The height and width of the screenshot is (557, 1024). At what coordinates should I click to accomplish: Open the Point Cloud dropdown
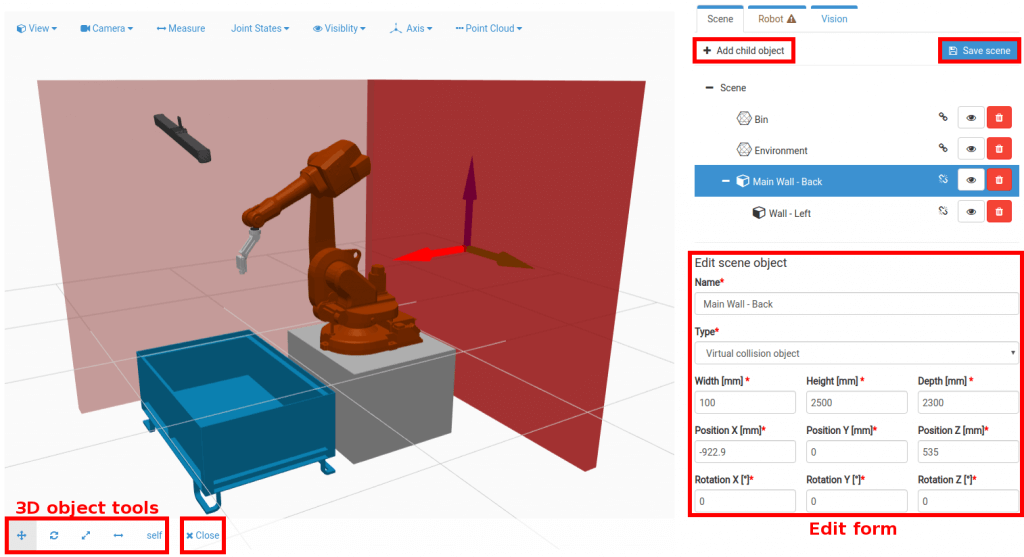point(489,28)
